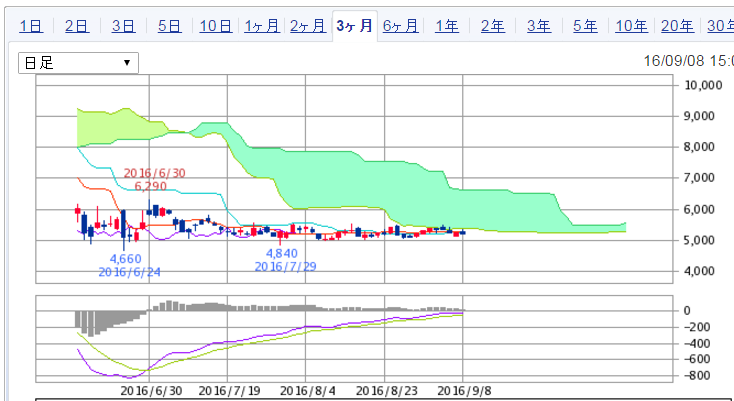Choose the 5日 period tab
Image resolution: width=734 pixels, height=401 pixels.
click(169, 27)
